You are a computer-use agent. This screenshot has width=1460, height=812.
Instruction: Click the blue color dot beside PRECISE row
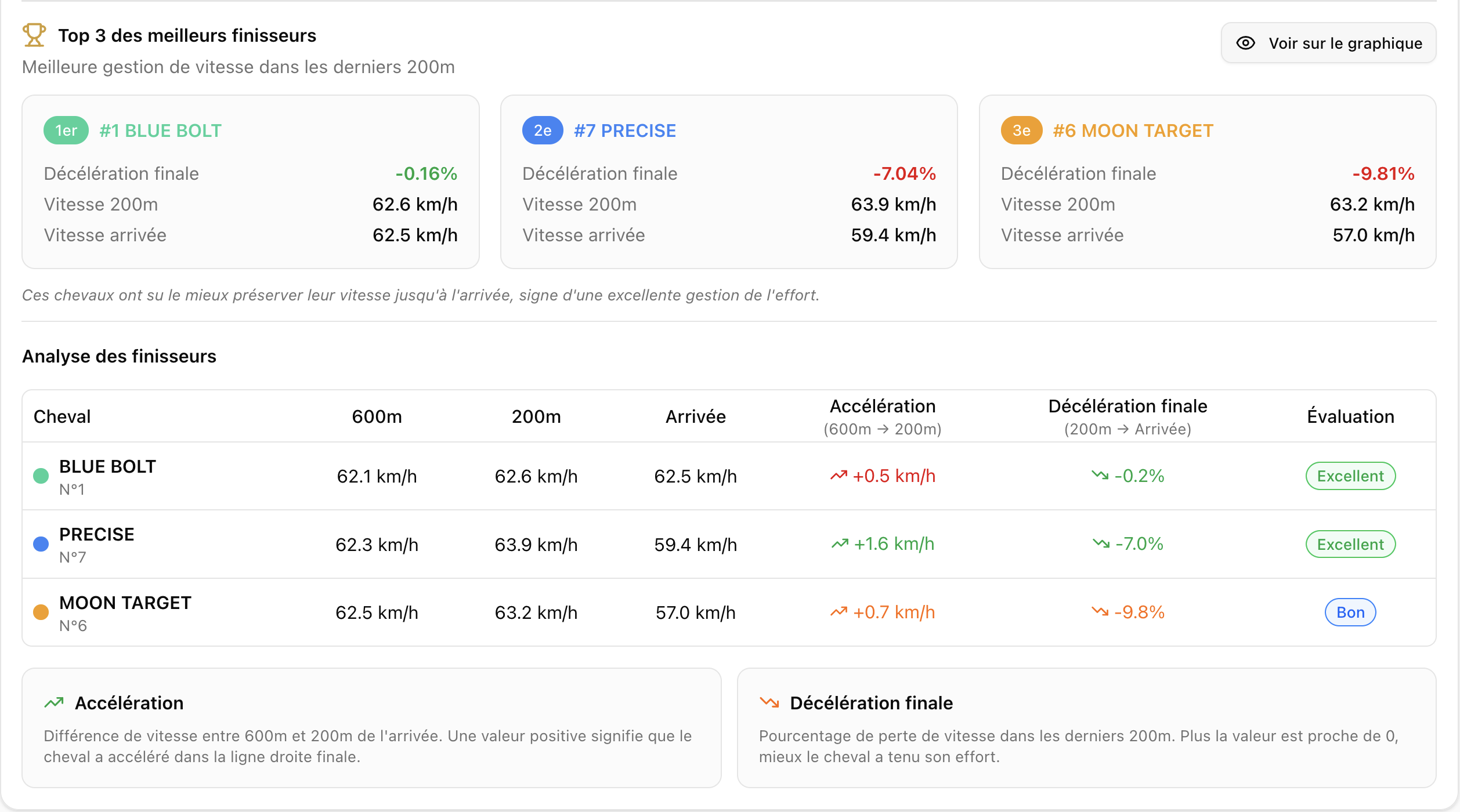[41, 544]
